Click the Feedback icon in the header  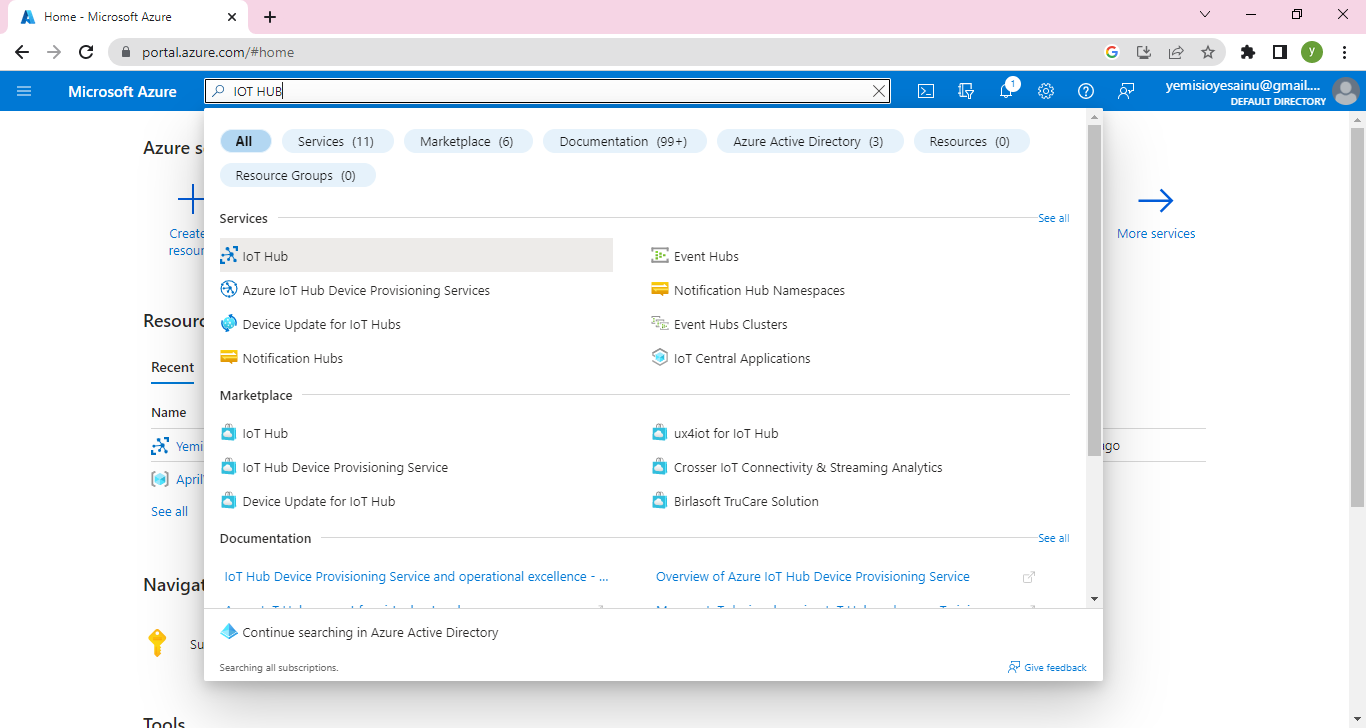tap(1126, 91)
